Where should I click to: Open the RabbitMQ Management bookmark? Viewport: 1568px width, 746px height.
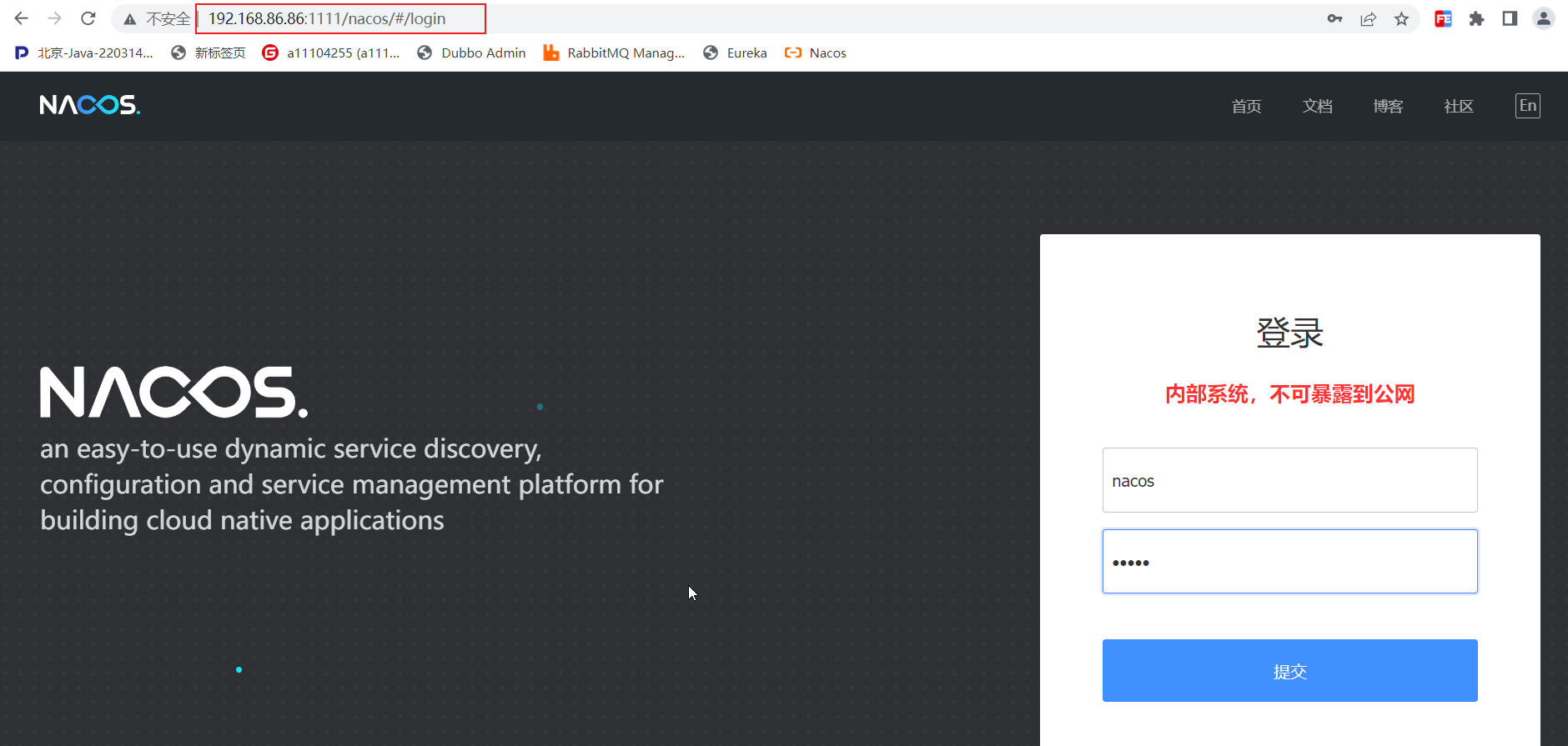(x=614, y=53)
